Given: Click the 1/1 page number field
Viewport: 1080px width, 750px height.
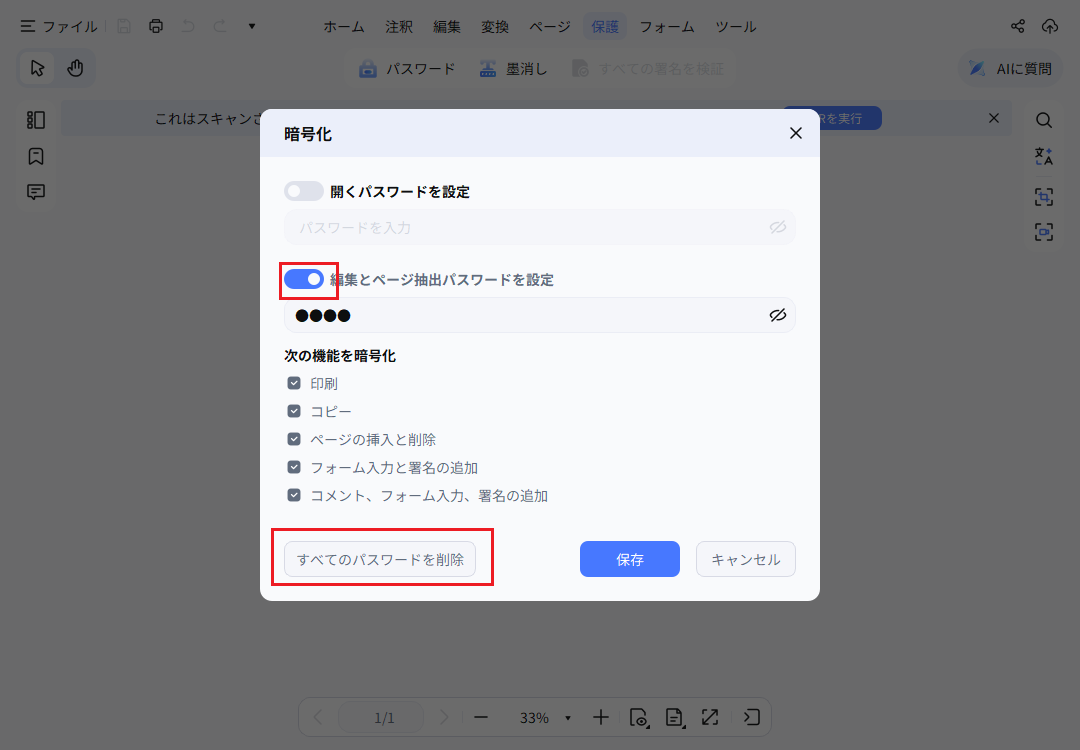Looking at the screenshot, I should 381,718.
